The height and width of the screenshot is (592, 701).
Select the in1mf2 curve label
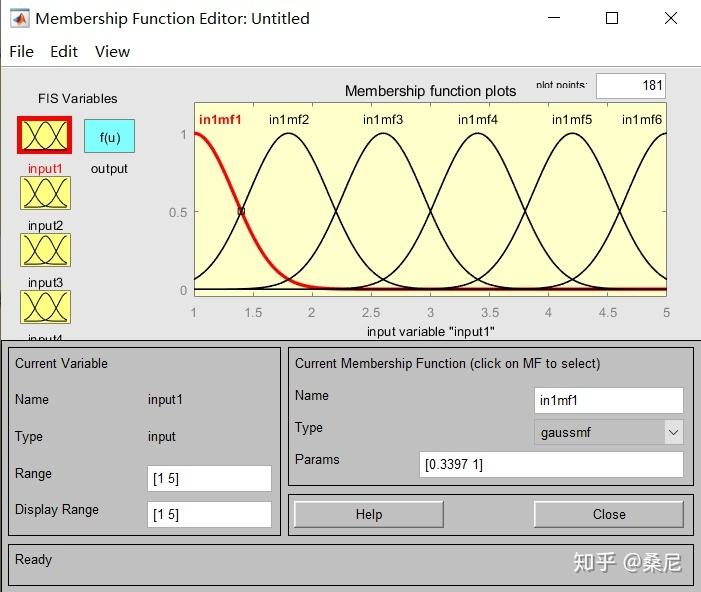tap(289, 119)
